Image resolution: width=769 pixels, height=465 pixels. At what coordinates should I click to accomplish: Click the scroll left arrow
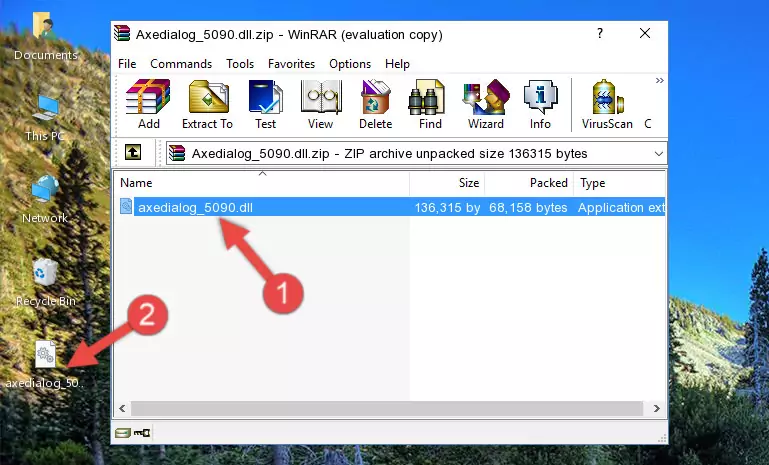123,408
